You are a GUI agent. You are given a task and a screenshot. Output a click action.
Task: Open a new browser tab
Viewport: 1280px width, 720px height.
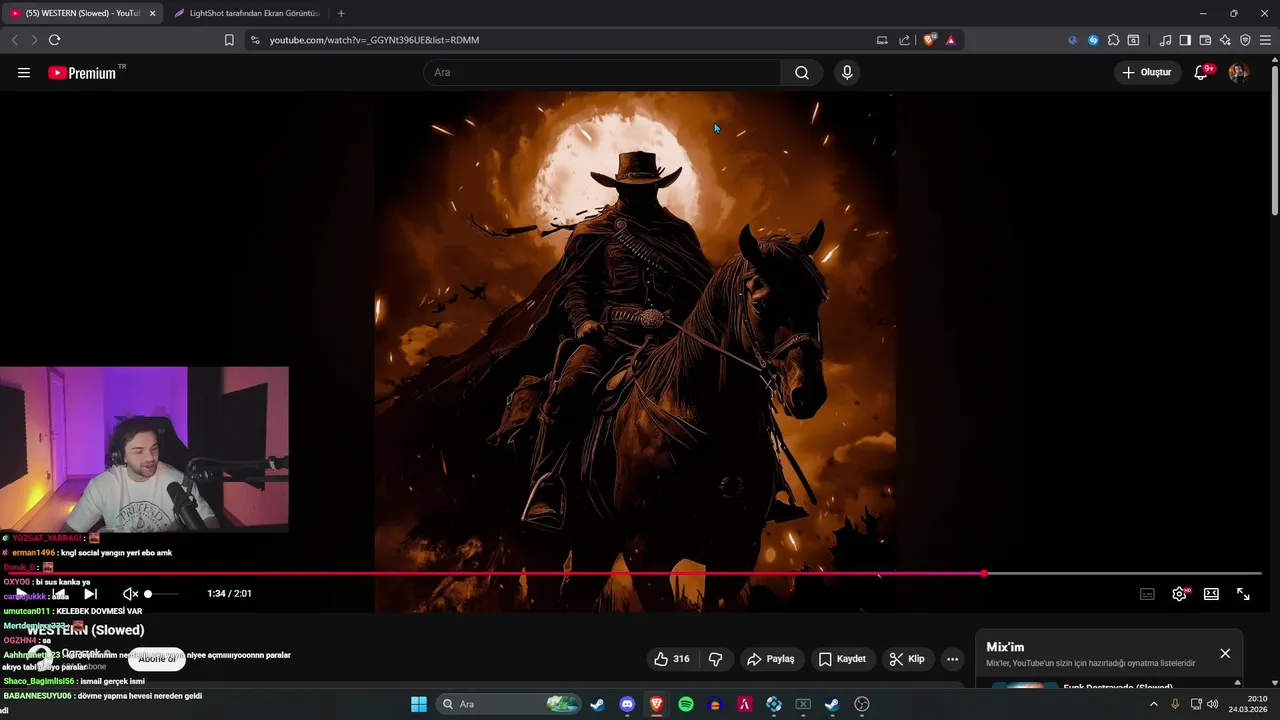click(x=341, y=13)
